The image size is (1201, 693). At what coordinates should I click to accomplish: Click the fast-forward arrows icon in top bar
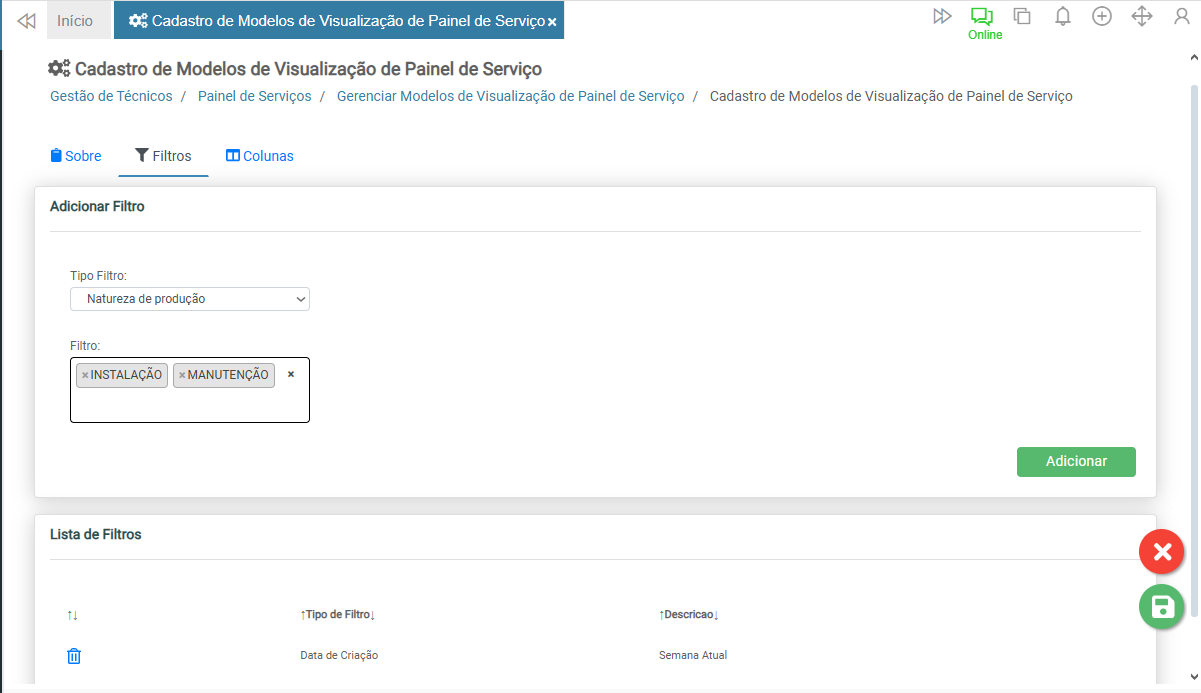pyautogui.click(x=942, y=16)
